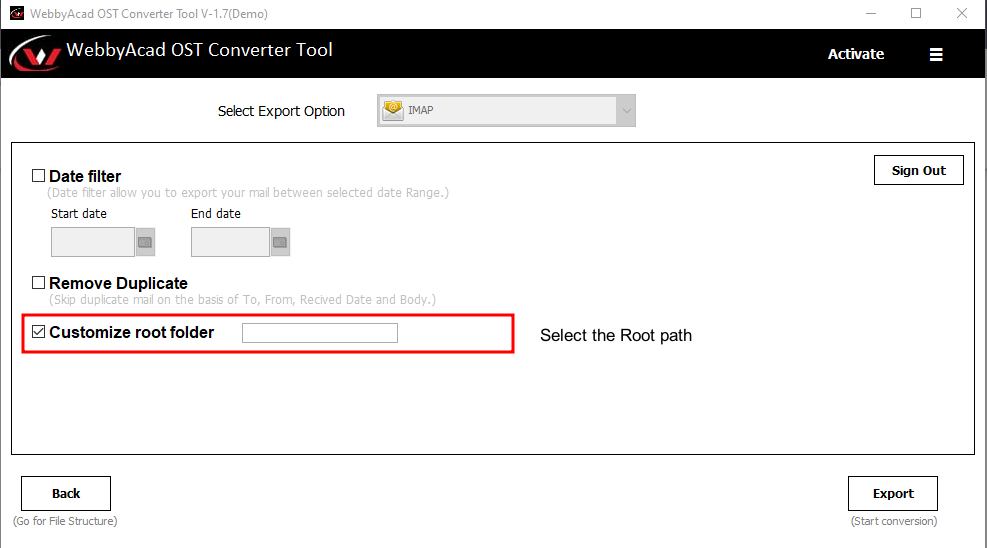Click the Remove Duplicate description text
The height and width of the screenshot is (548, 987).
click(x=242, y=299)
